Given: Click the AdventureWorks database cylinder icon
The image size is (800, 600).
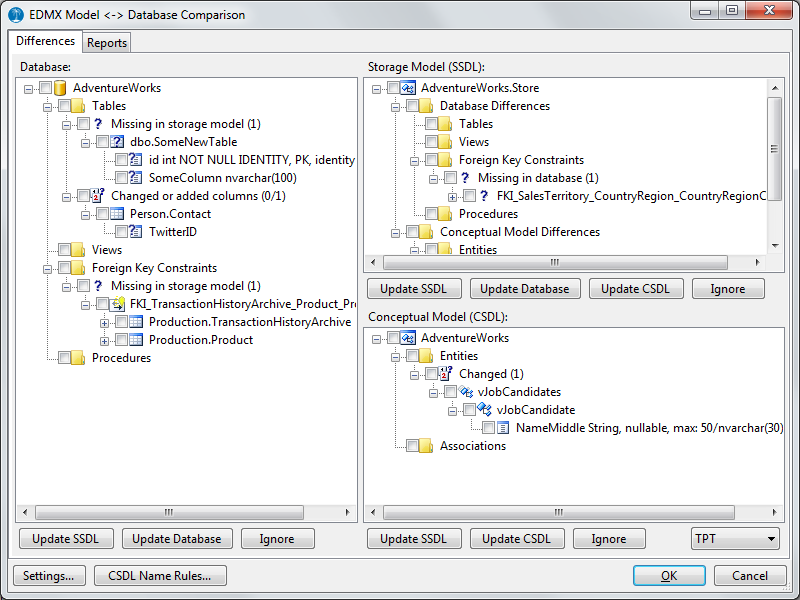Looking at the screenshot, I should (60, 88).
